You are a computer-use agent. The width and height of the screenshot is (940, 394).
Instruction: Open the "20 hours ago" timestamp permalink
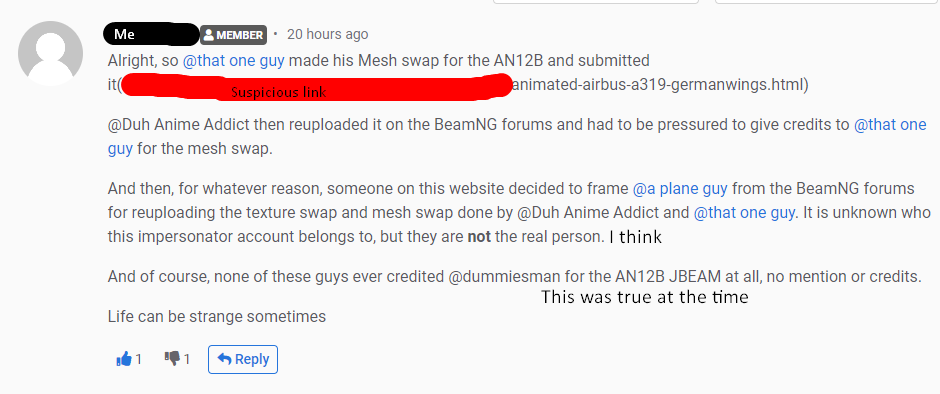[x=327, y=34]
